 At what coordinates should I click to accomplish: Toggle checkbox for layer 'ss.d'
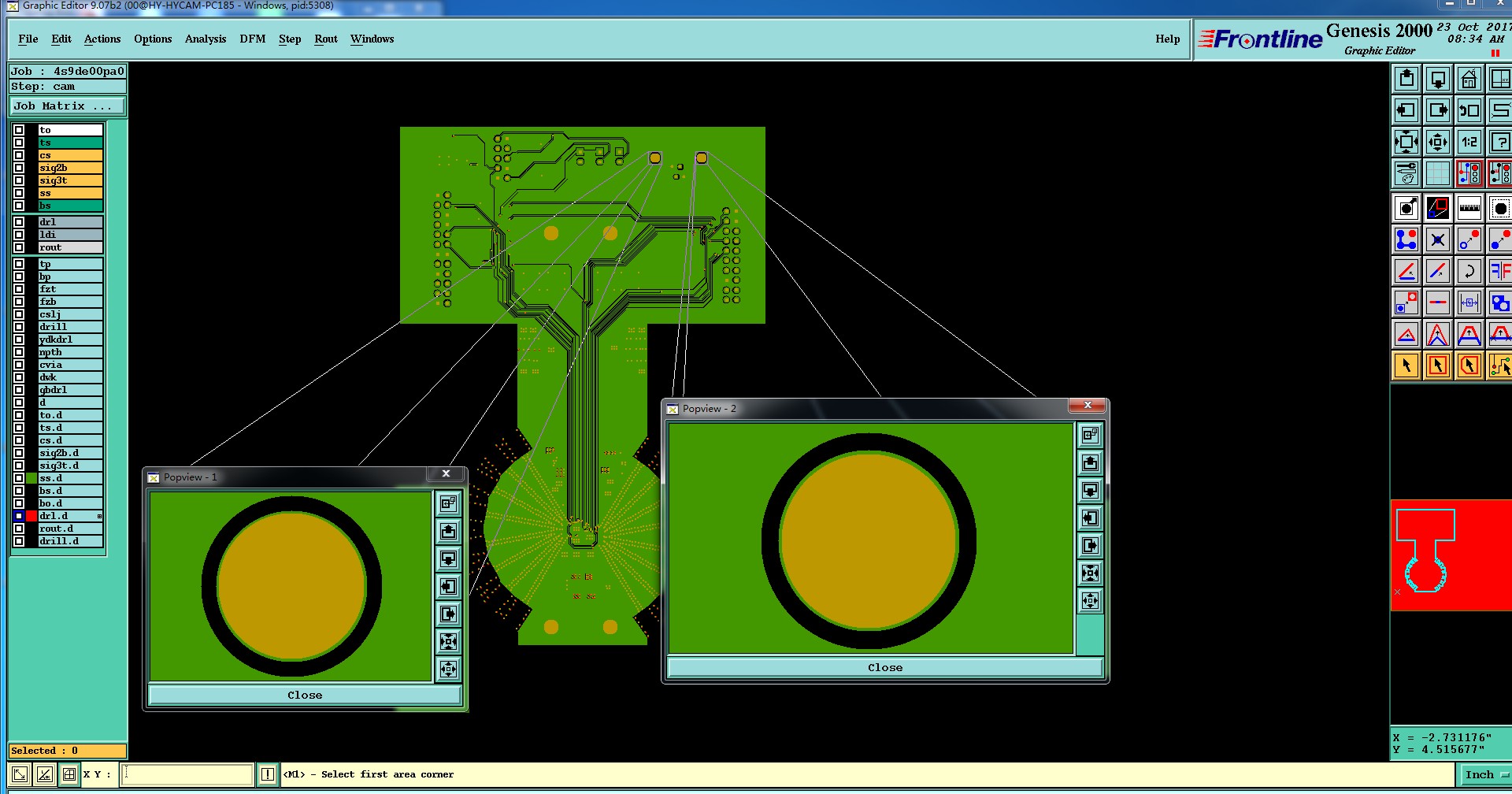19,478
